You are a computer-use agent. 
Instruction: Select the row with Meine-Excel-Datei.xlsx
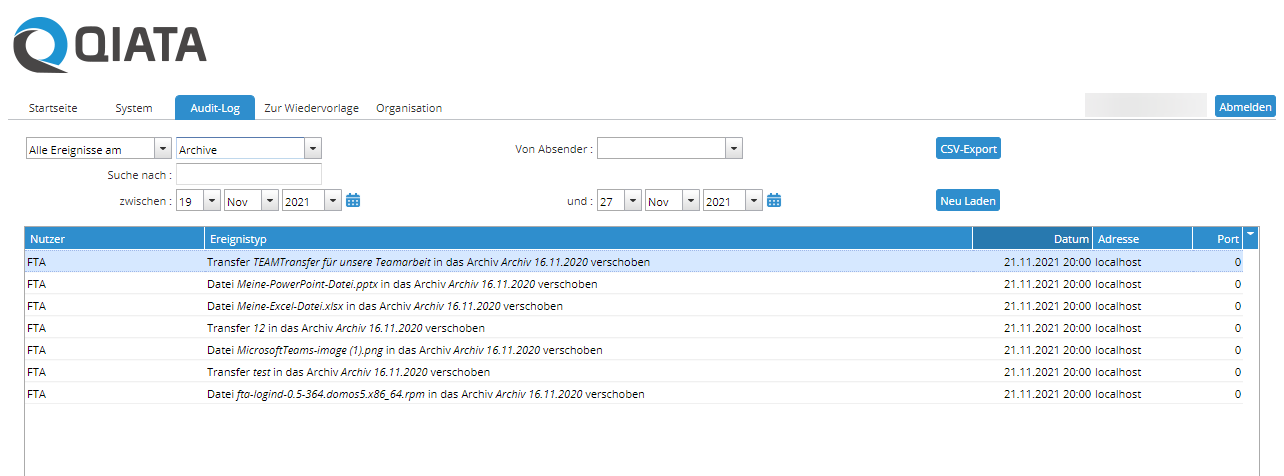634,306
